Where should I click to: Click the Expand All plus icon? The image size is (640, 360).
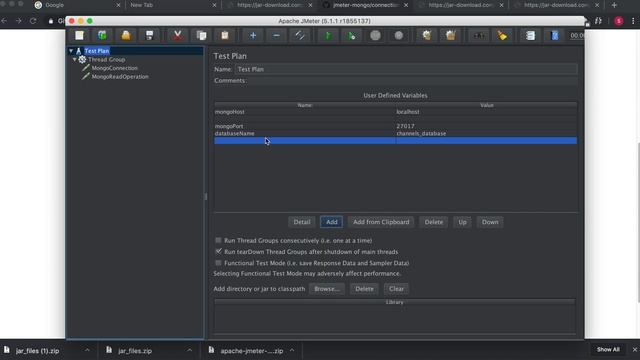[x=253, y=36]
